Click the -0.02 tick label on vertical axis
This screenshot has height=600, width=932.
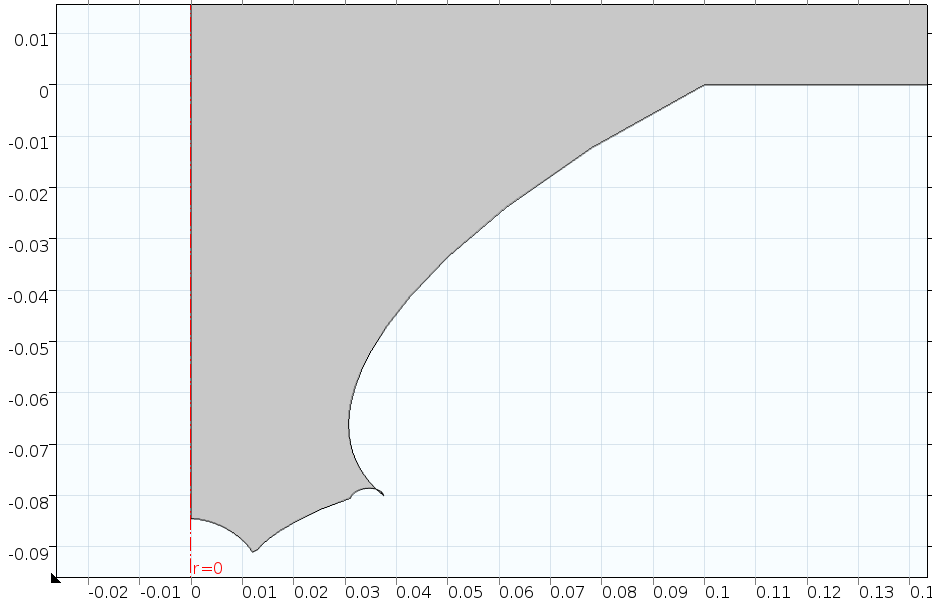click(29, 194)
